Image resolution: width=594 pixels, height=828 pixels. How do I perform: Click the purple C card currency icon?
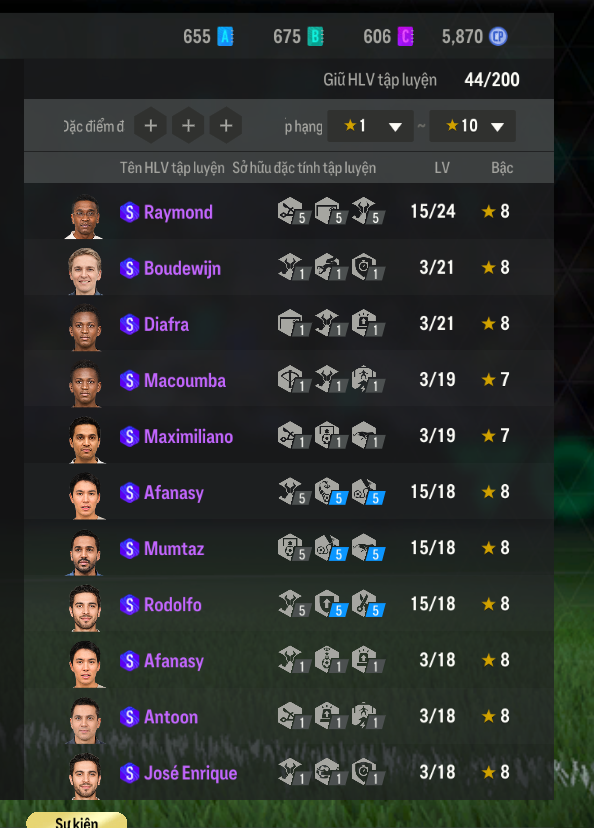pyautogui.click(x=405, y=36)
